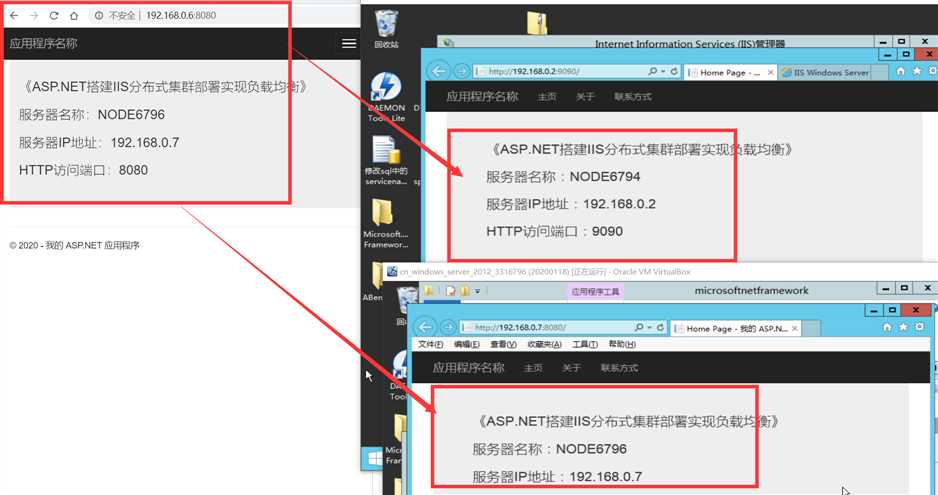938x495 pixels.
Task: Open Favorites star in the upper IE window
Action: (917, 71)
